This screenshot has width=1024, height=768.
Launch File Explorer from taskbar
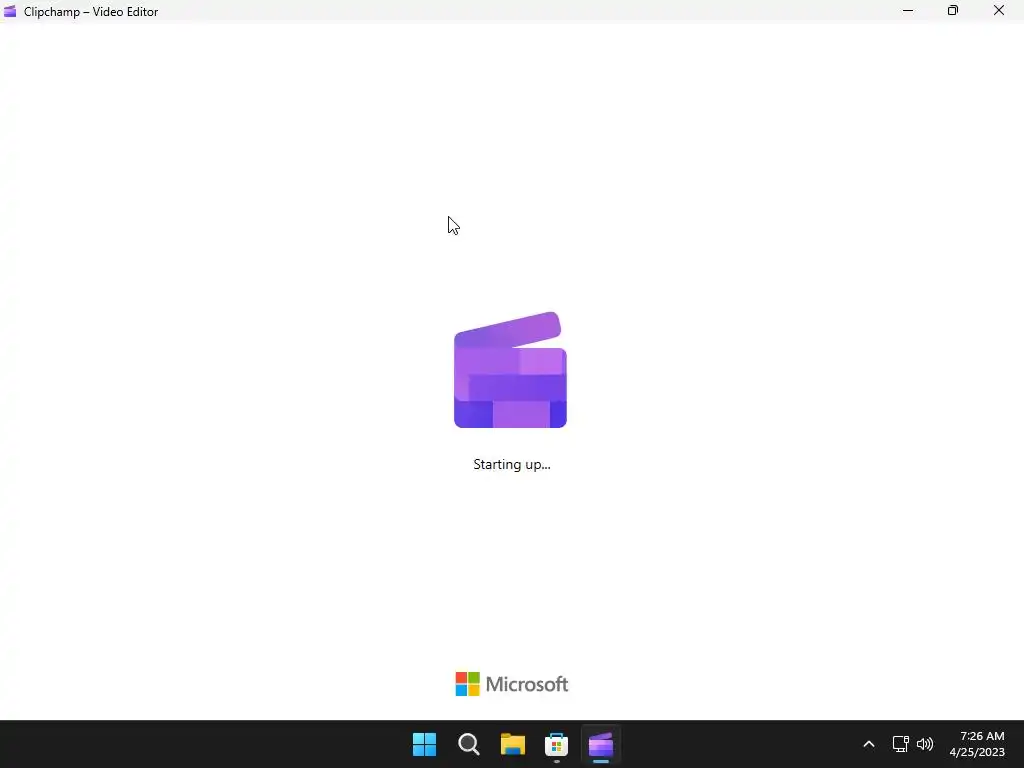(x=513, y=744)
